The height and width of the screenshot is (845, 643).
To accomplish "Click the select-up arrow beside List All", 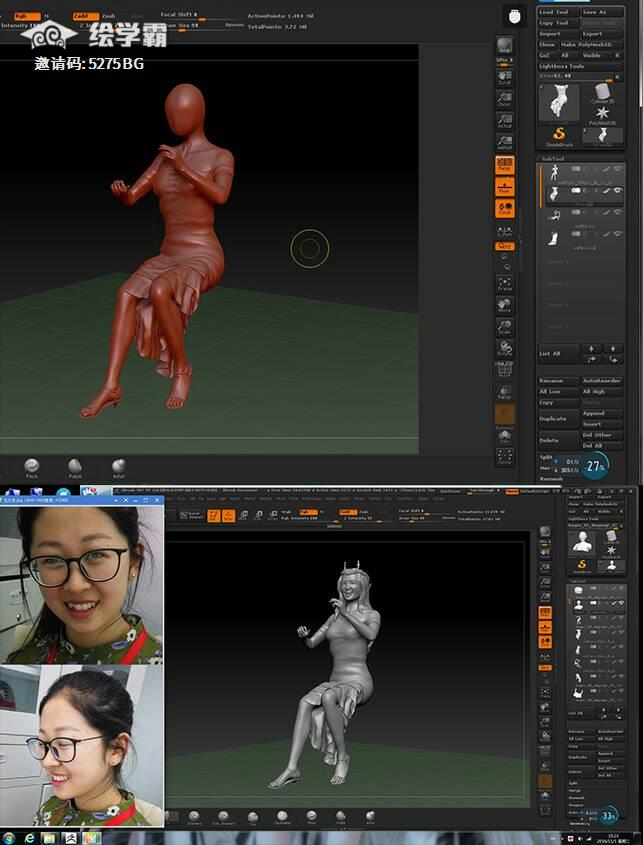I will (592, 348).
